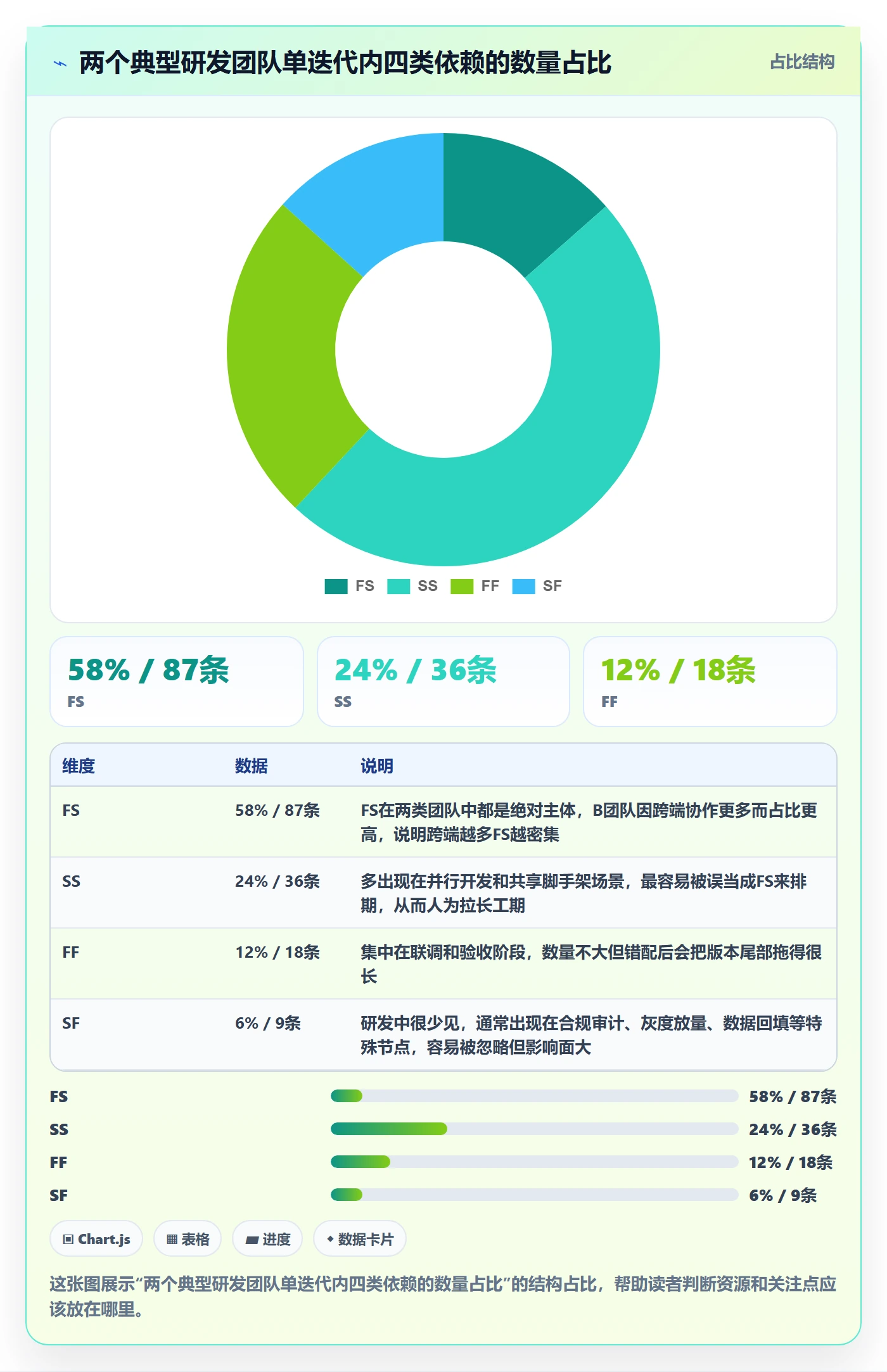
Task: Click the table cell 6% / 9条
Action: (x=268, y=1023)
